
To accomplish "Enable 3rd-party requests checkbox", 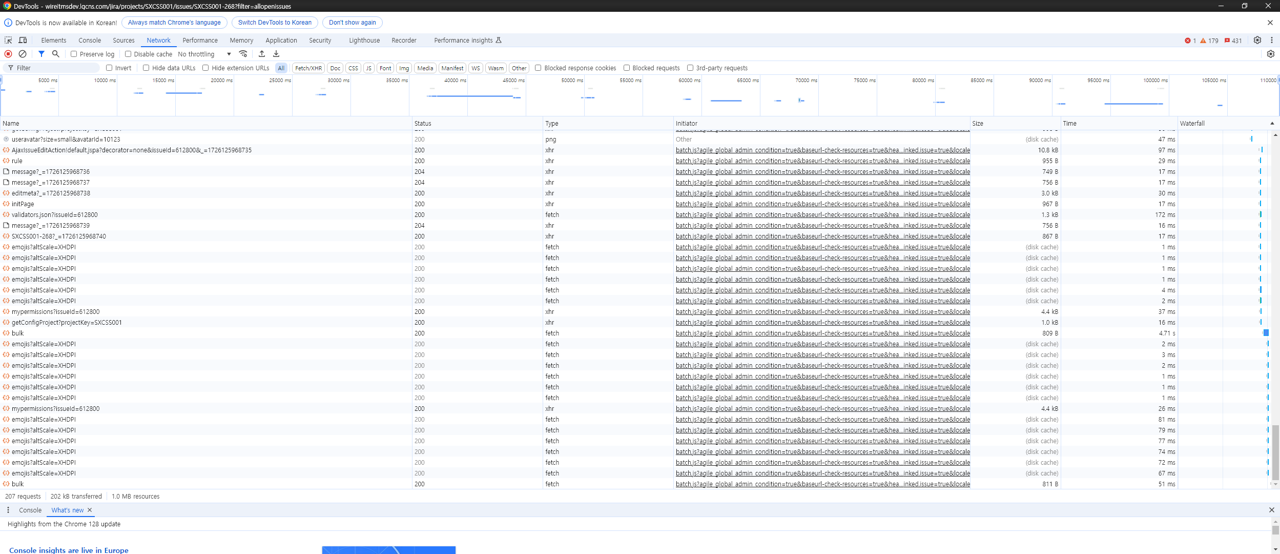I will pyautogui.click(x=690, y=68).
